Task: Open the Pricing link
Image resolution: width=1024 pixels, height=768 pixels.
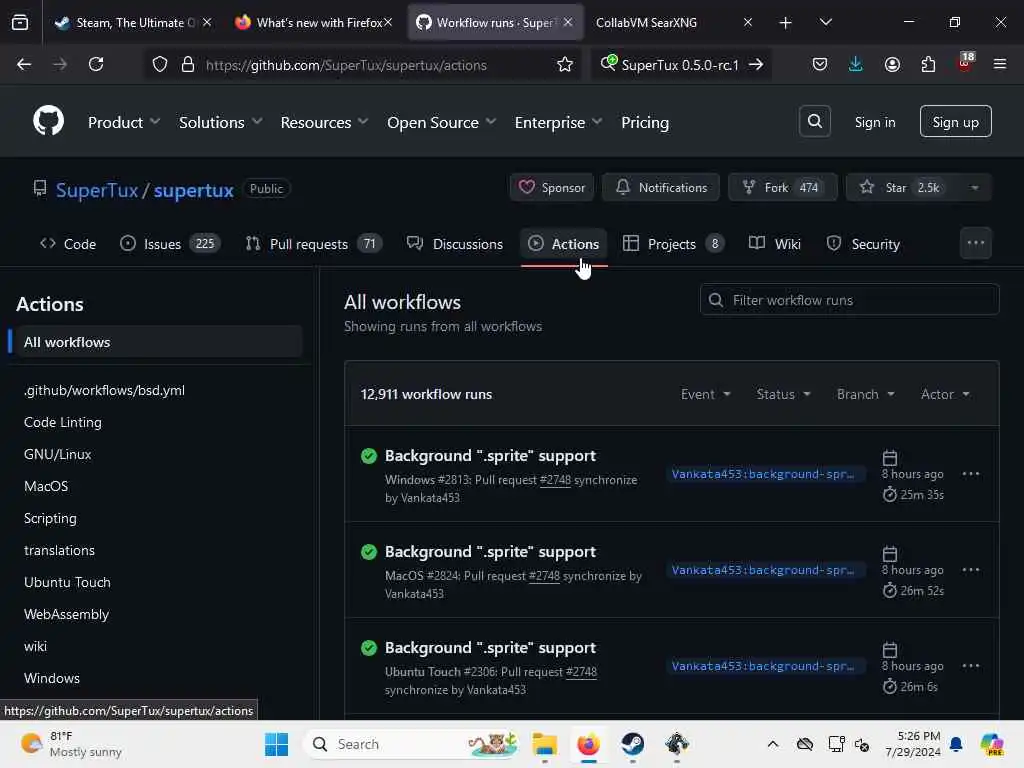Action: pos(645,122)
